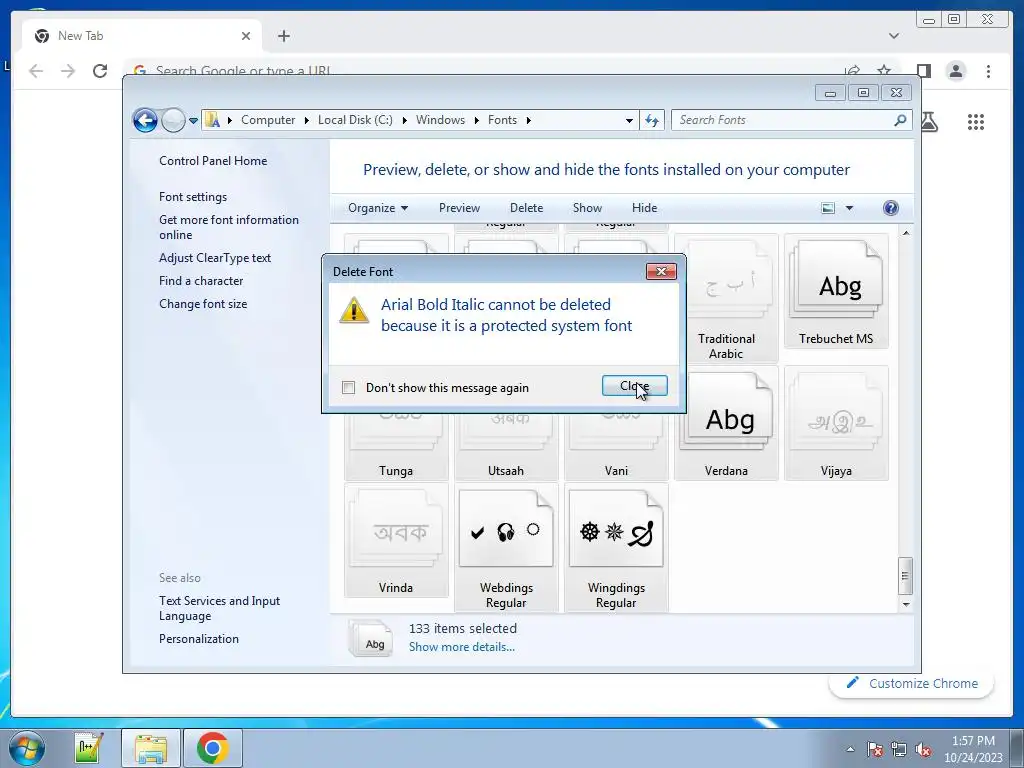Open Font settings link
This screenshot has width=1024, height=768.
193,197
